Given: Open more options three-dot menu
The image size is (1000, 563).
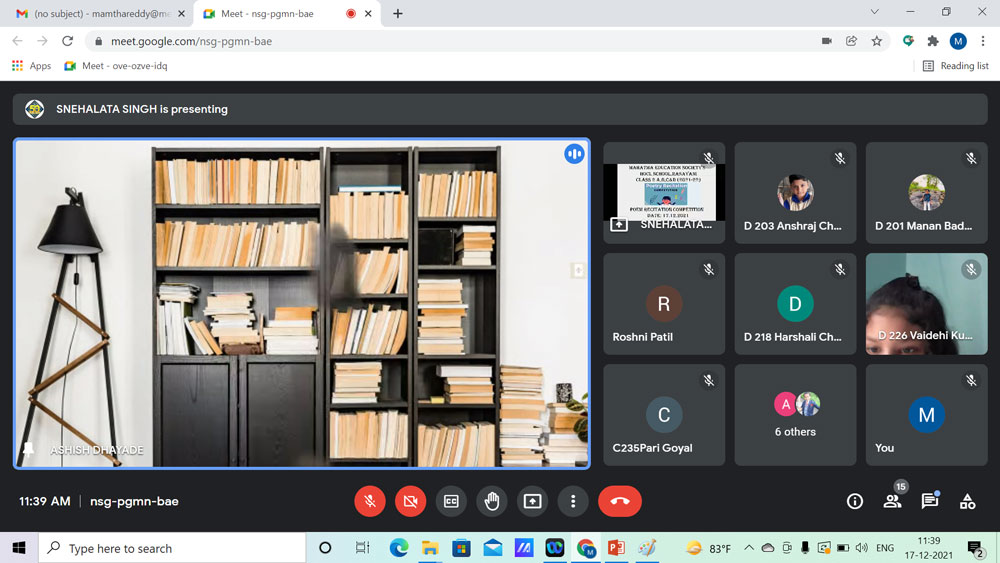Looking at the screenshot, I should pyautogui.click(x=573, y=501).
